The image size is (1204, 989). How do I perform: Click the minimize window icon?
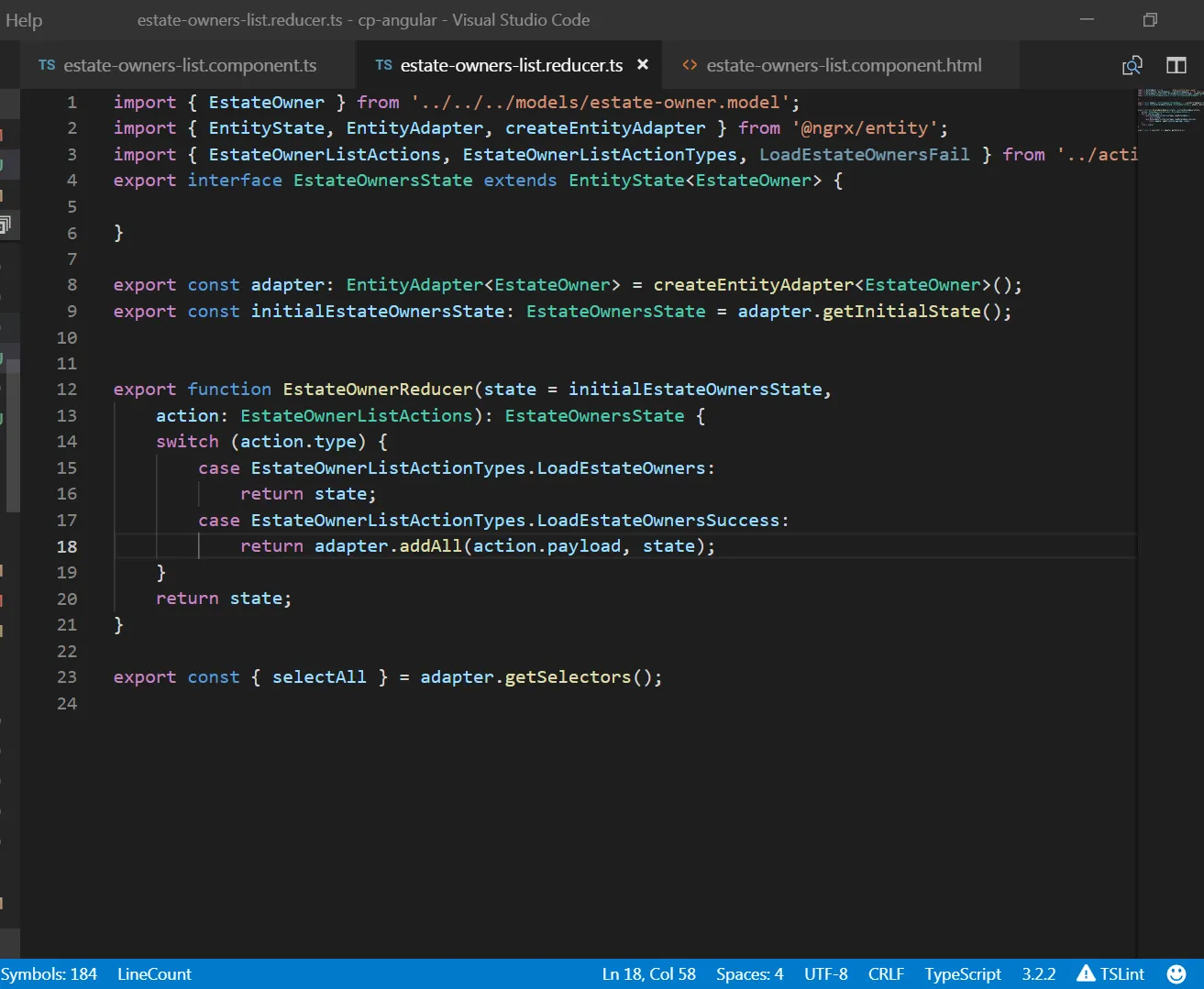(1088, 20)
